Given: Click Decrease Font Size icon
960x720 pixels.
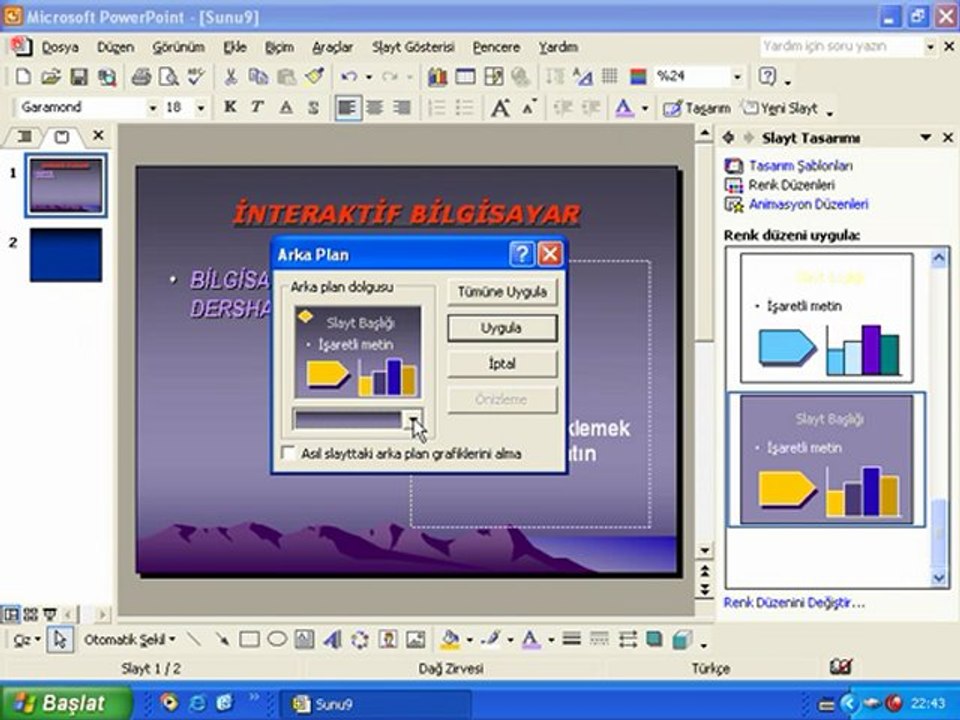Looking at the screenshot, I should (x=528, y=107).
